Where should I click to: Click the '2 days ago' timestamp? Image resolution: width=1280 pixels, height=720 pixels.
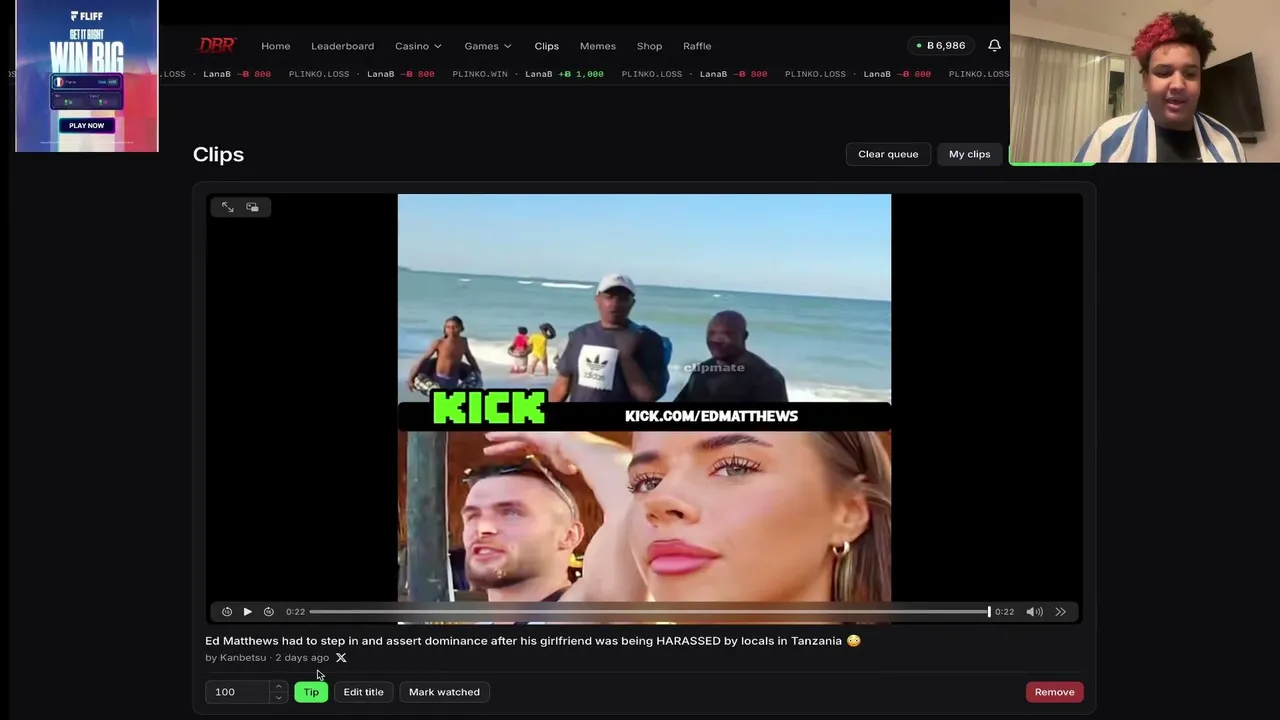click(x=302, y=658)
